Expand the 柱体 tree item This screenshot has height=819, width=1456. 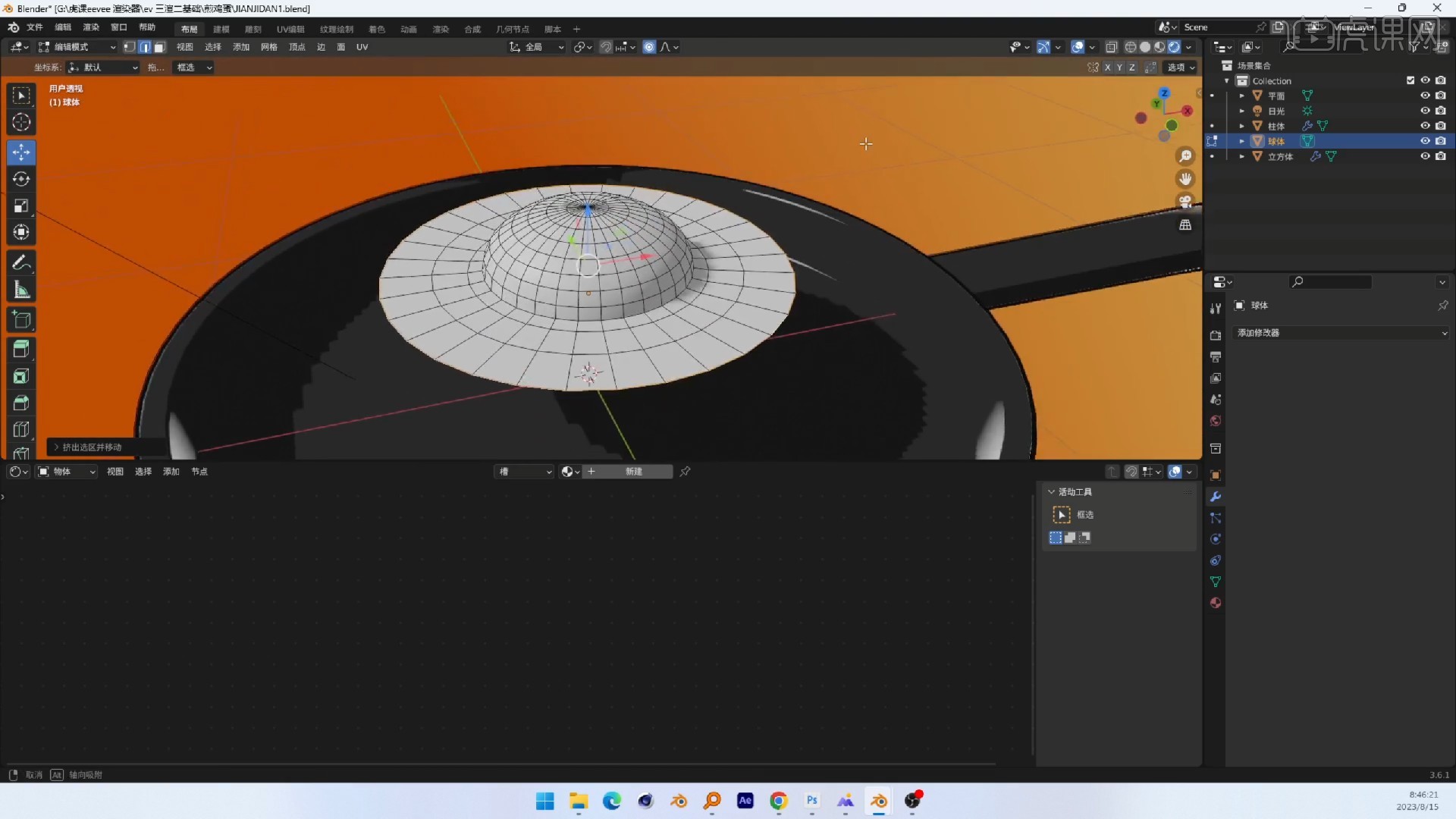[1241, 126]
